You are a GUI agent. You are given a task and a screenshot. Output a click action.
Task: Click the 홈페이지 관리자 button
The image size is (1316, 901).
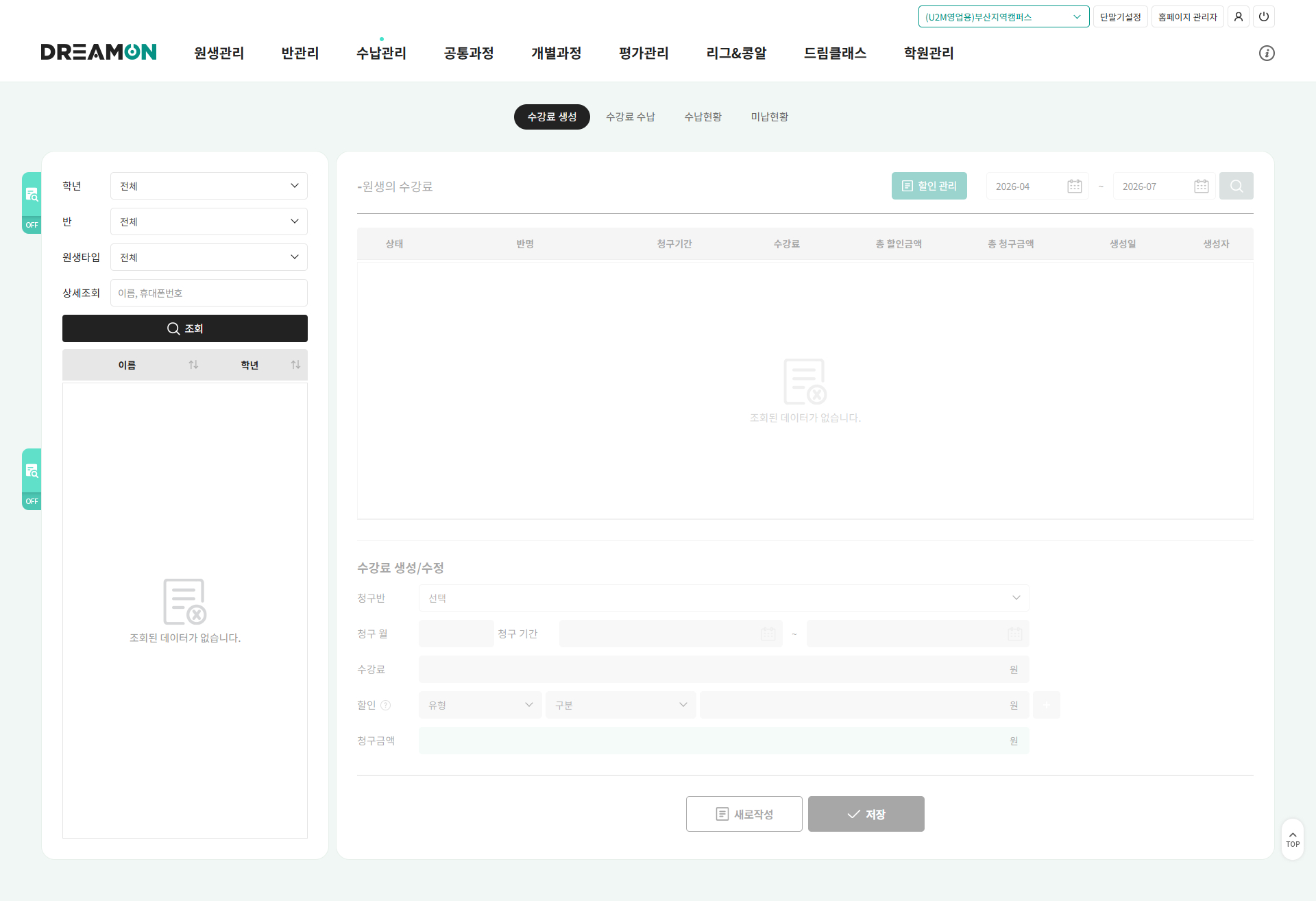1188,16
